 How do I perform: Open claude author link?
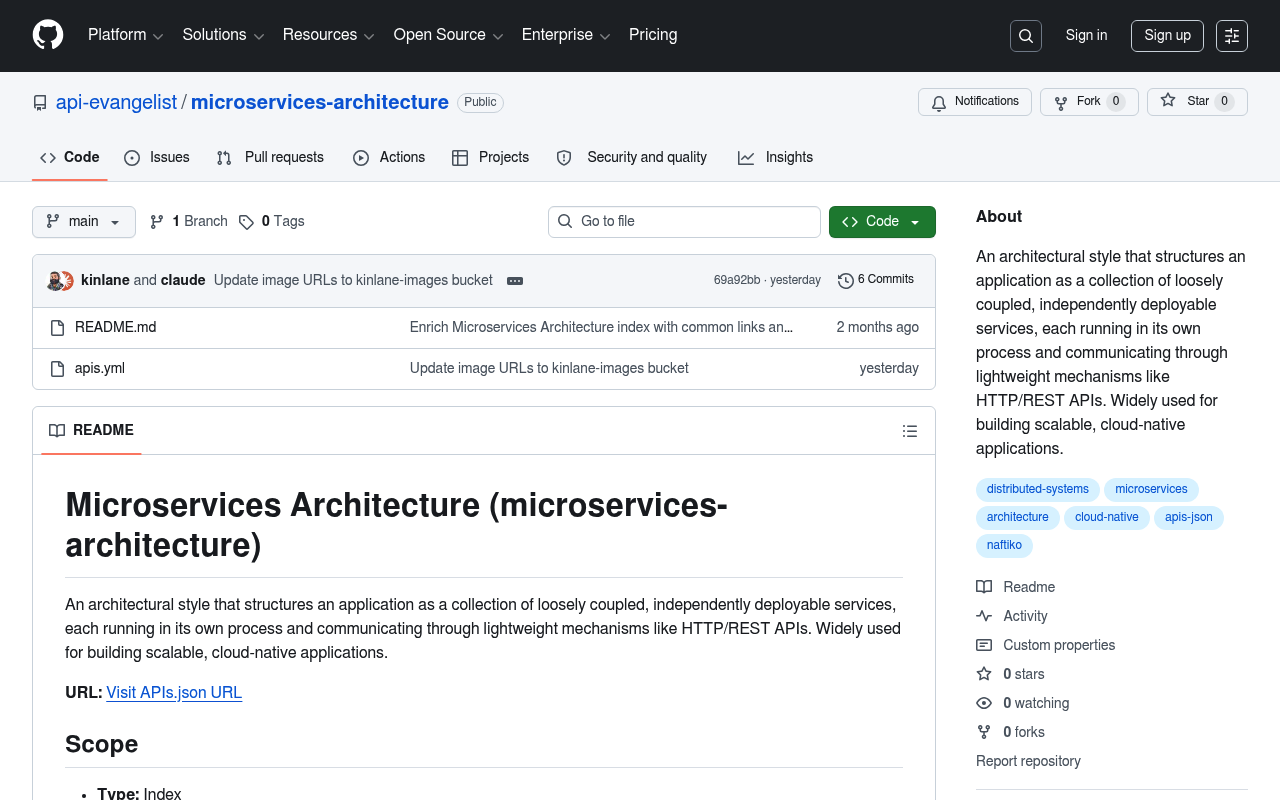coord(183,281)
